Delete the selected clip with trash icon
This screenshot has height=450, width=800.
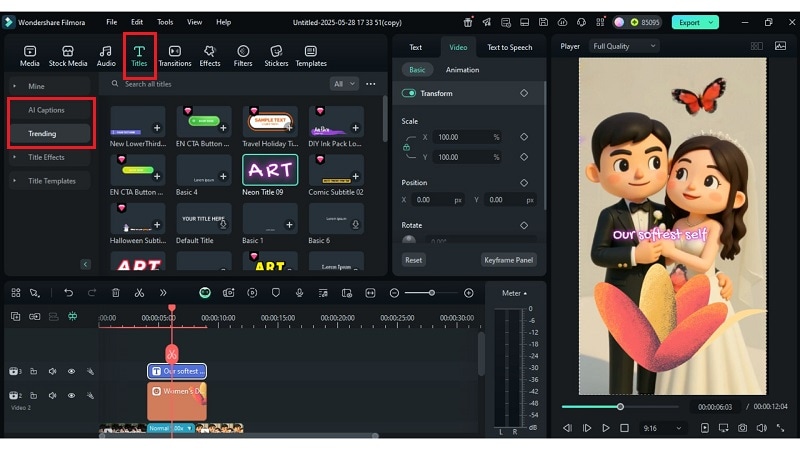point(116,293)
